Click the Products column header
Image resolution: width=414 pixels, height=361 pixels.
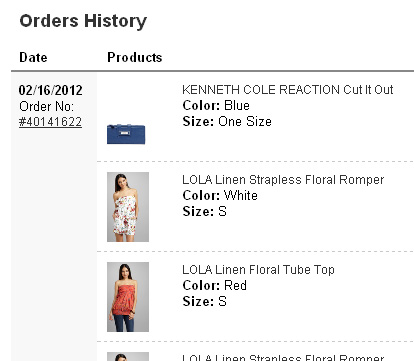click(135, 57)
